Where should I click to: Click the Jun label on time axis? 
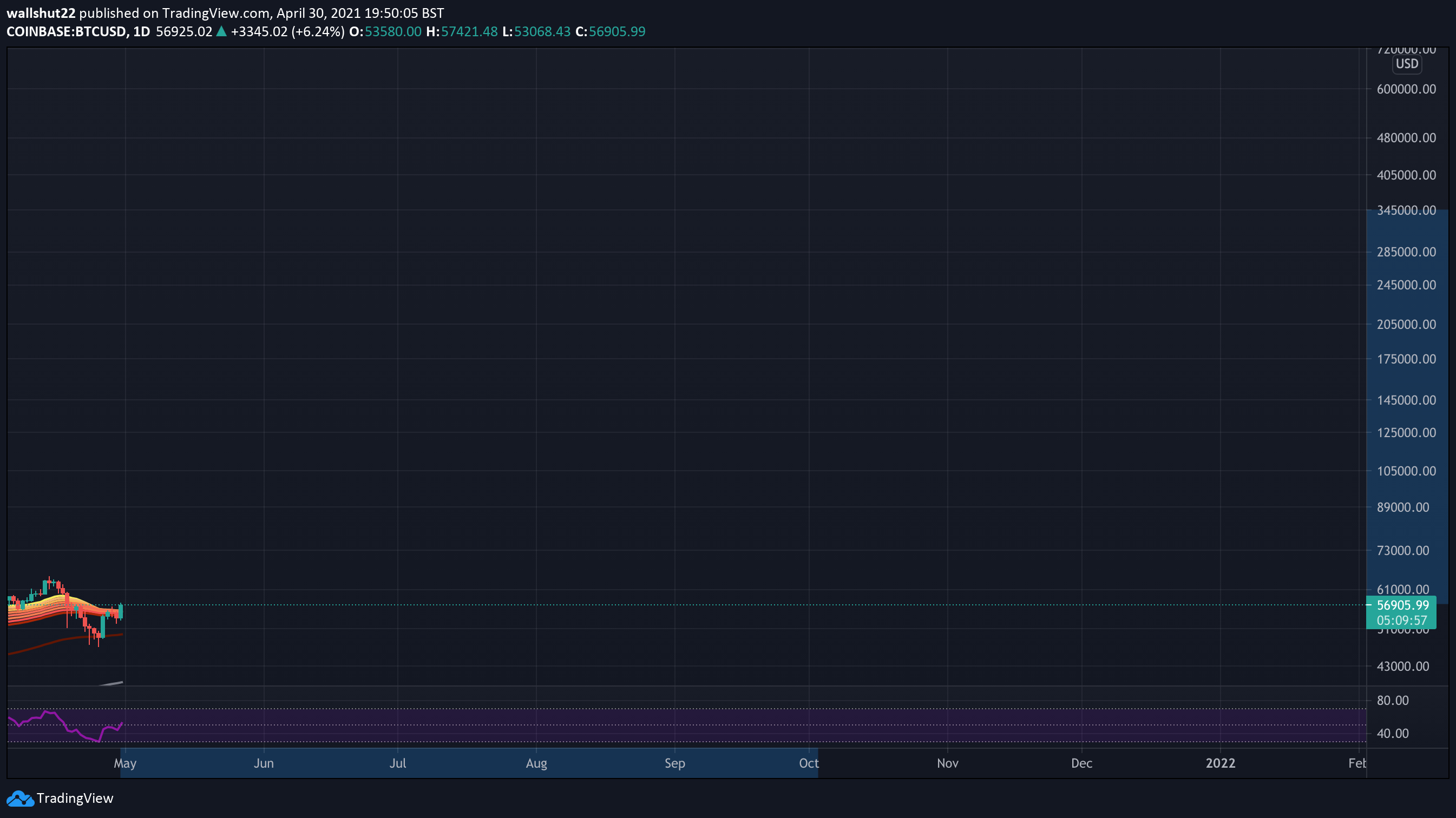click(x=264, y=763)
